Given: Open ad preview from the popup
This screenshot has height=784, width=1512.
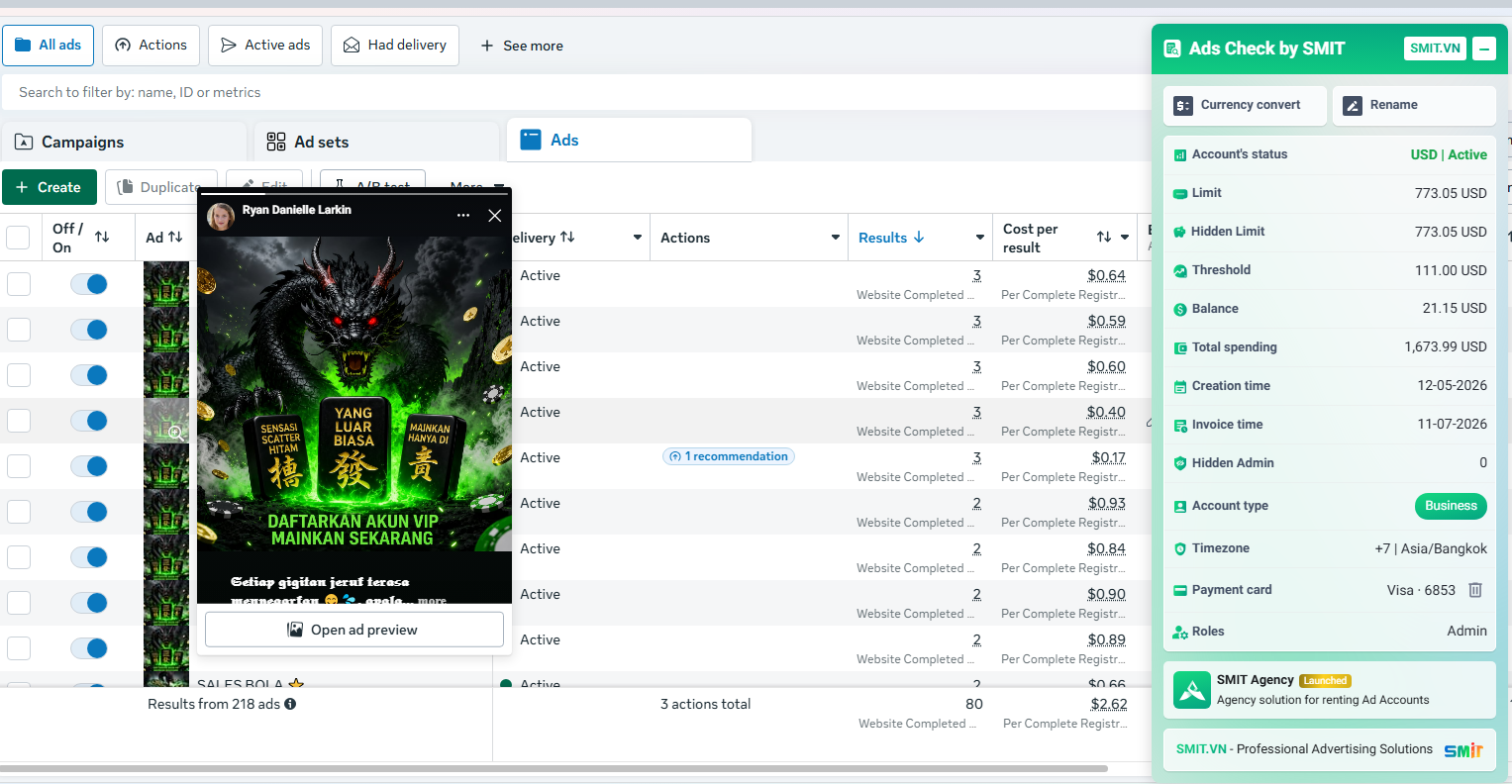Looking at the screenshot, I should (354, 630).
